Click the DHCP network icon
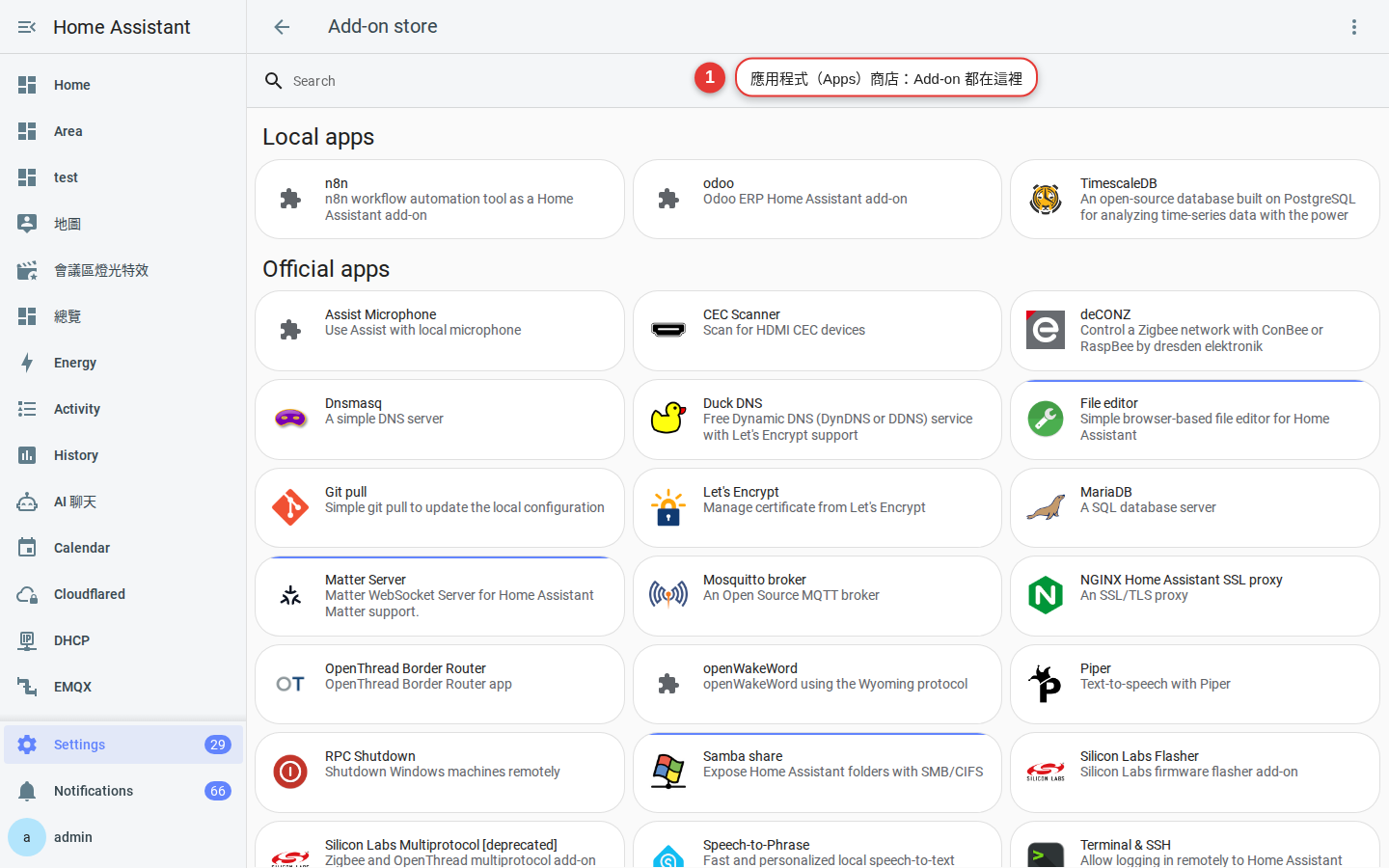This screenshot has height=868, width=1389. tap(27, 640)
